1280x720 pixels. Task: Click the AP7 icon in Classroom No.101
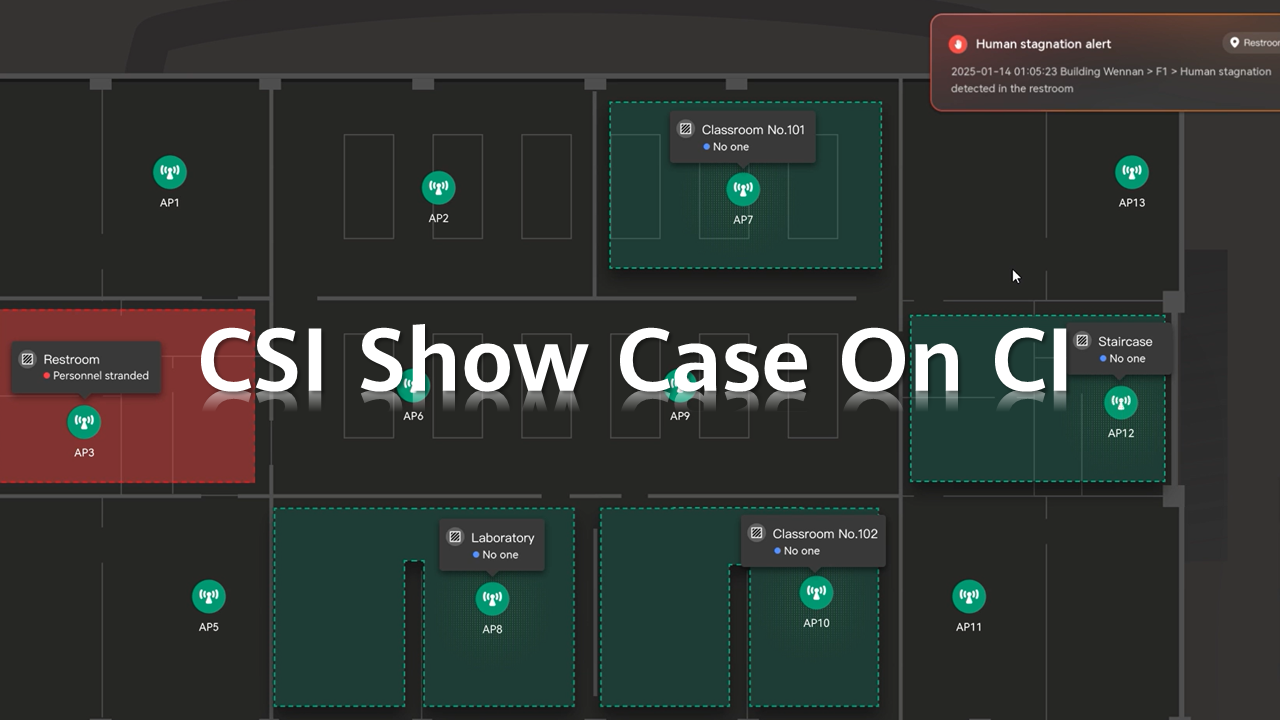(742, 189)
